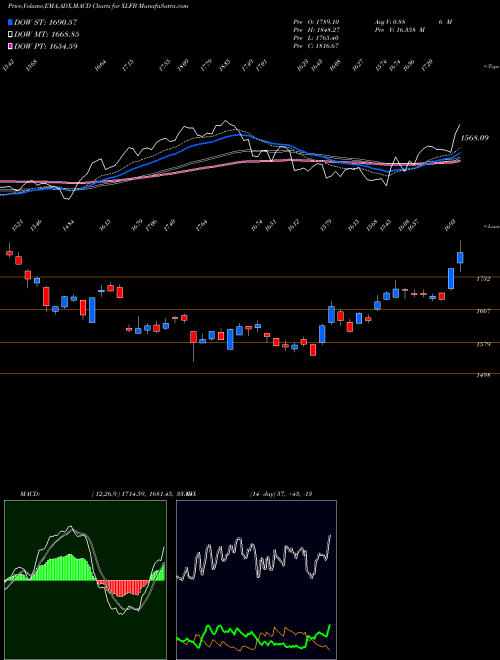
Task: Select the DOW ST: 1690.57 label
Action: pos(46,22)
